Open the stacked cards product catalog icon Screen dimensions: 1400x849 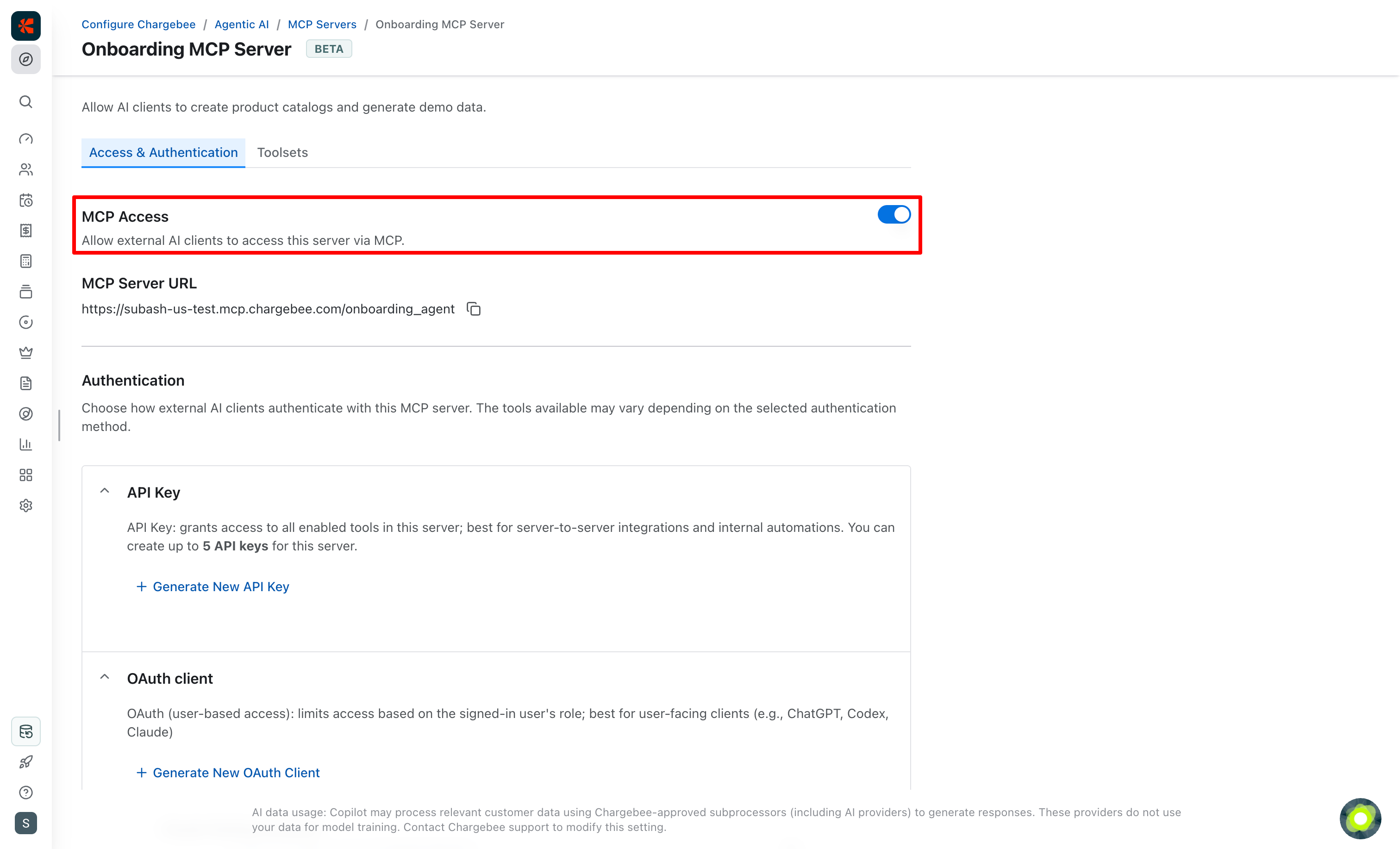[25, 292]
